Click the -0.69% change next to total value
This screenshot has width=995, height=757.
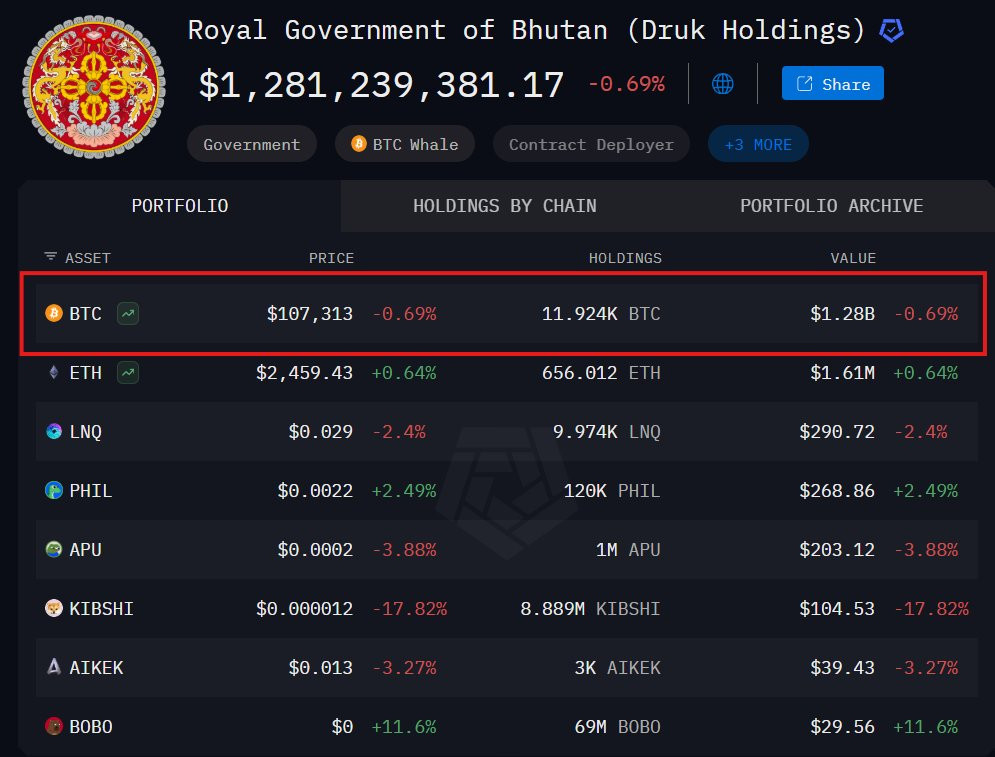pyautogui.click(x=626, y=84)
